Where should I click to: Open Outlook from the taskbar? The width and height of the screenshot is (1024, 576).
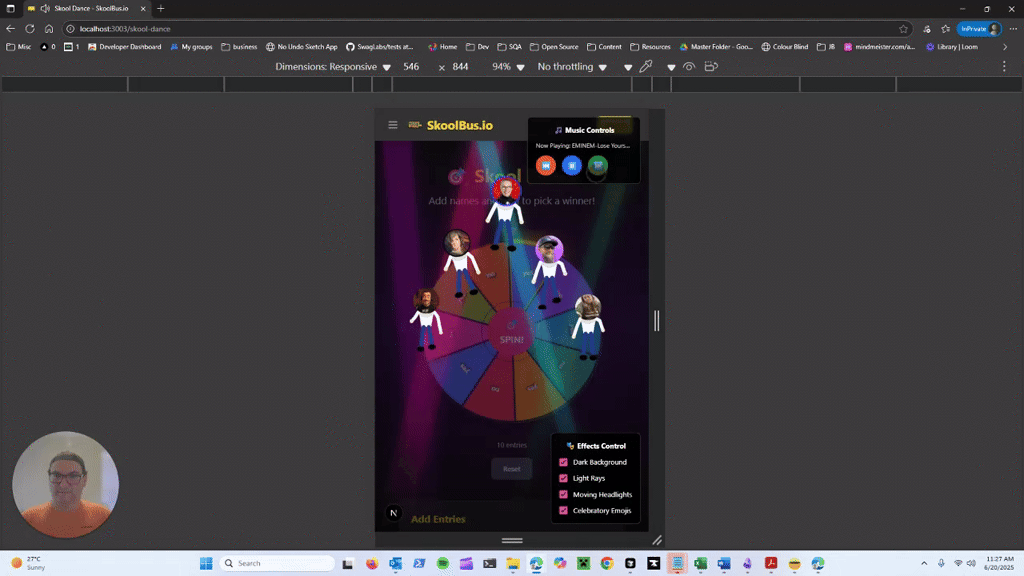tap(396, 563)
